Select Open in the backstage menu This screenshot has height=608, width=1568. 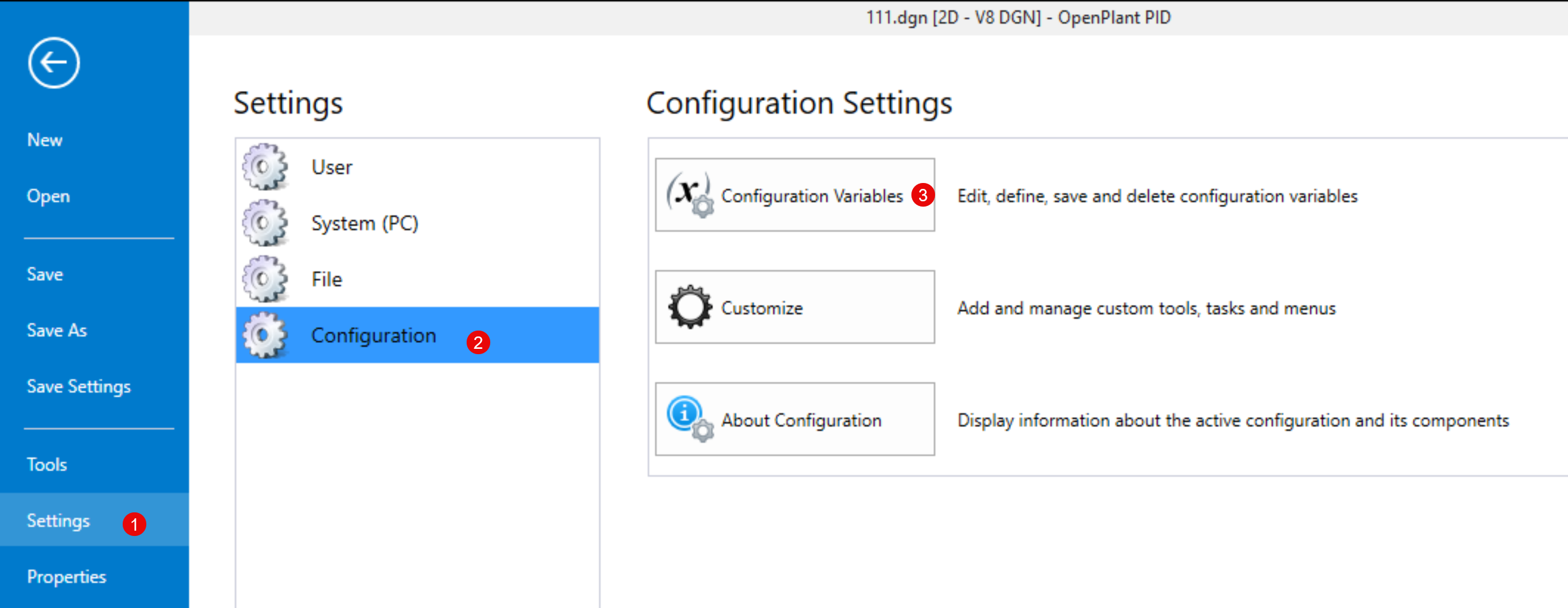coord(48,195)
